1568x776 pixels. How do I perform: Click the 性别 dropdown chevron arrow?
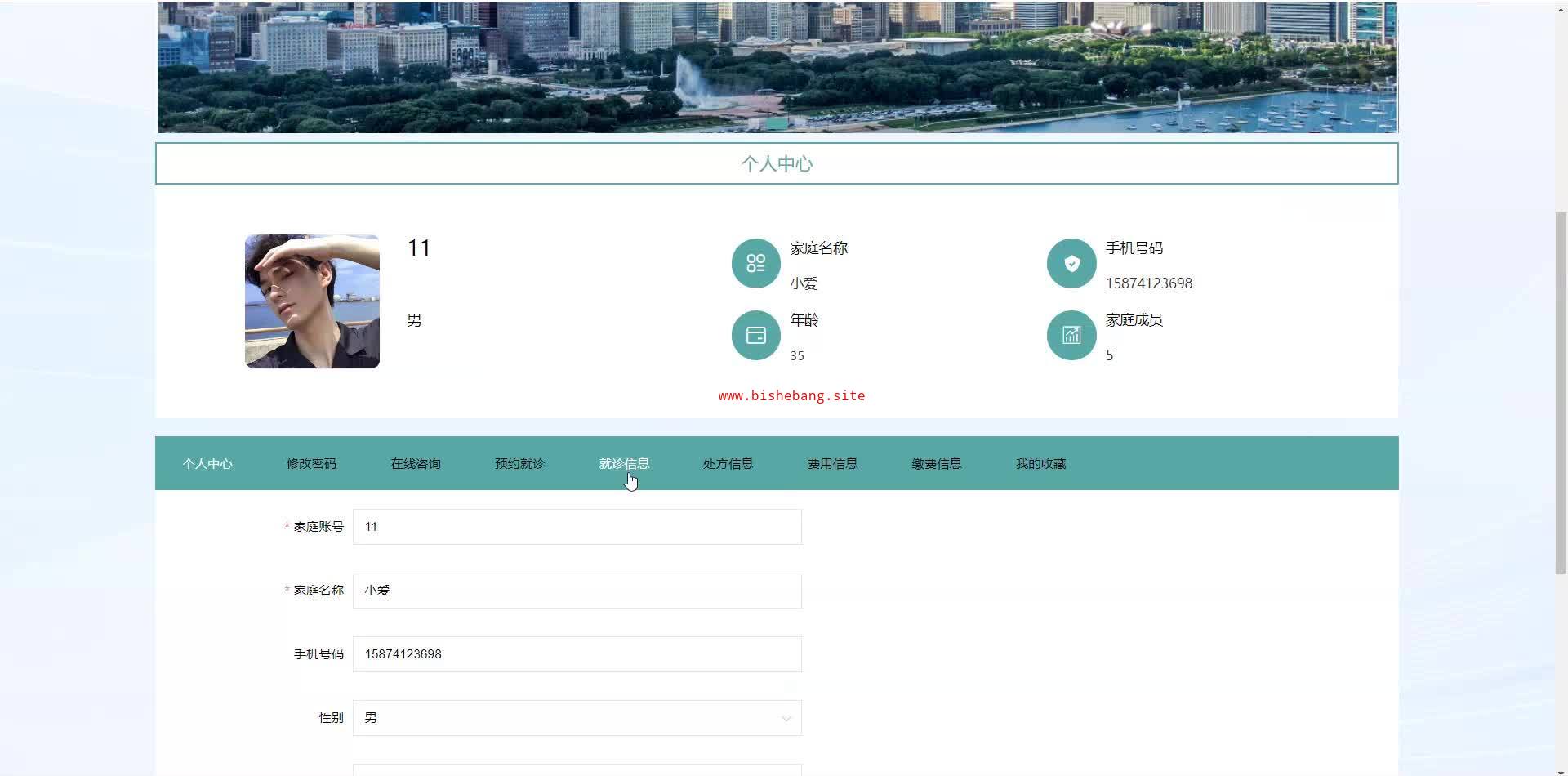pyautogui.click(x=786, y=719)
